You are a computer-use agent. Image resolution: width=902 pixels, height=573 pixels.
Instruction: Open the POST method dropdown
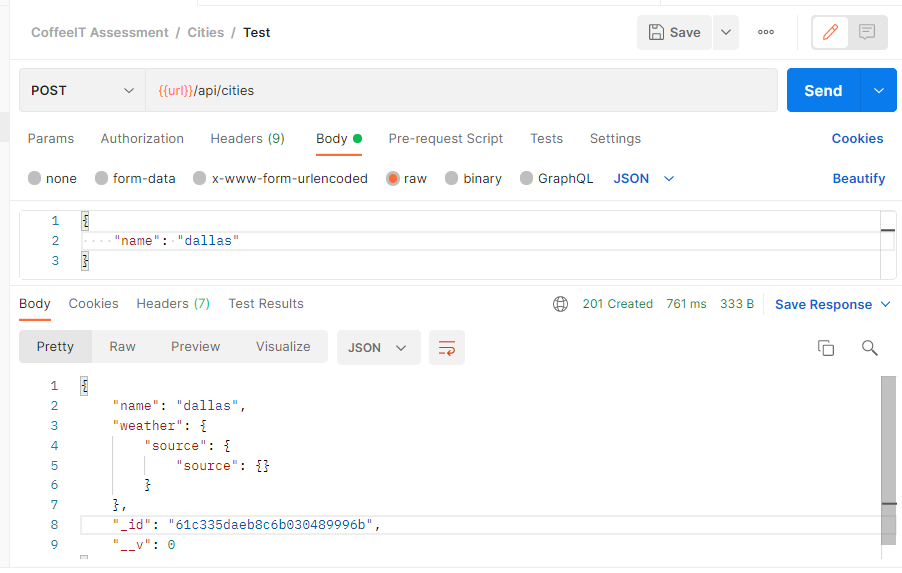click(82, 90)
